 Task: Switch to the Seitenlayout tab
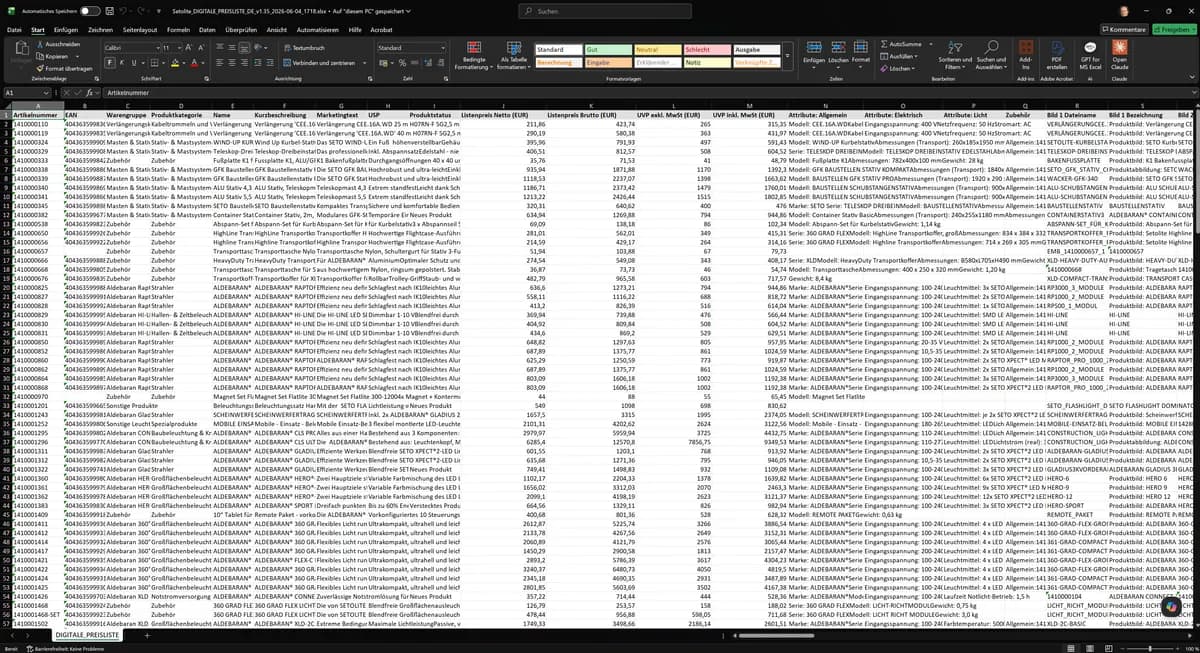click(x=141, y=30)
